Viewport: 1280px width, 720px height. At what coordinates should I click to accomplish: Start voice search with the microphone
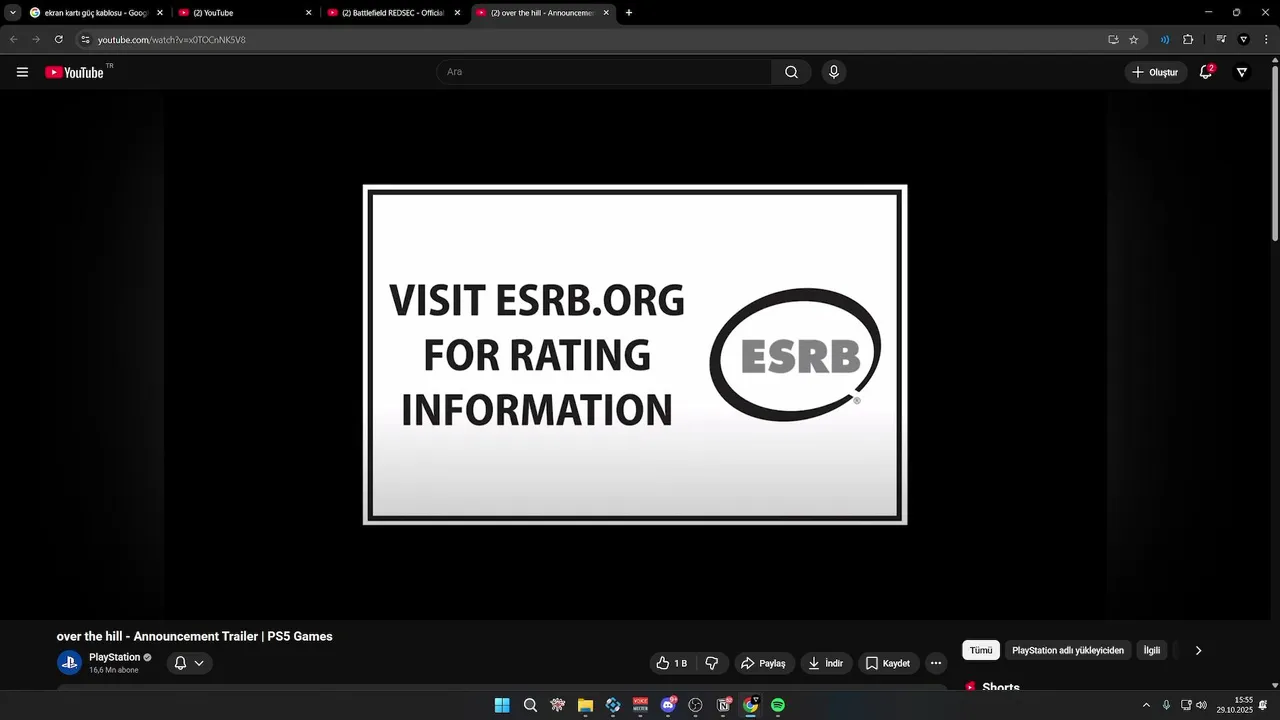(x=834, y=72)
